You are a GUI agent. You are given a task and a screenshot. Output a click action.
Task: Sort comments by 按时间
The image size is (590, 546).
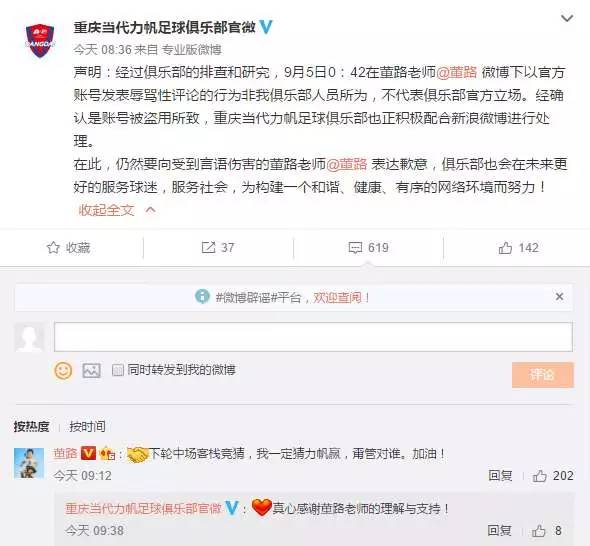point(87,426)
